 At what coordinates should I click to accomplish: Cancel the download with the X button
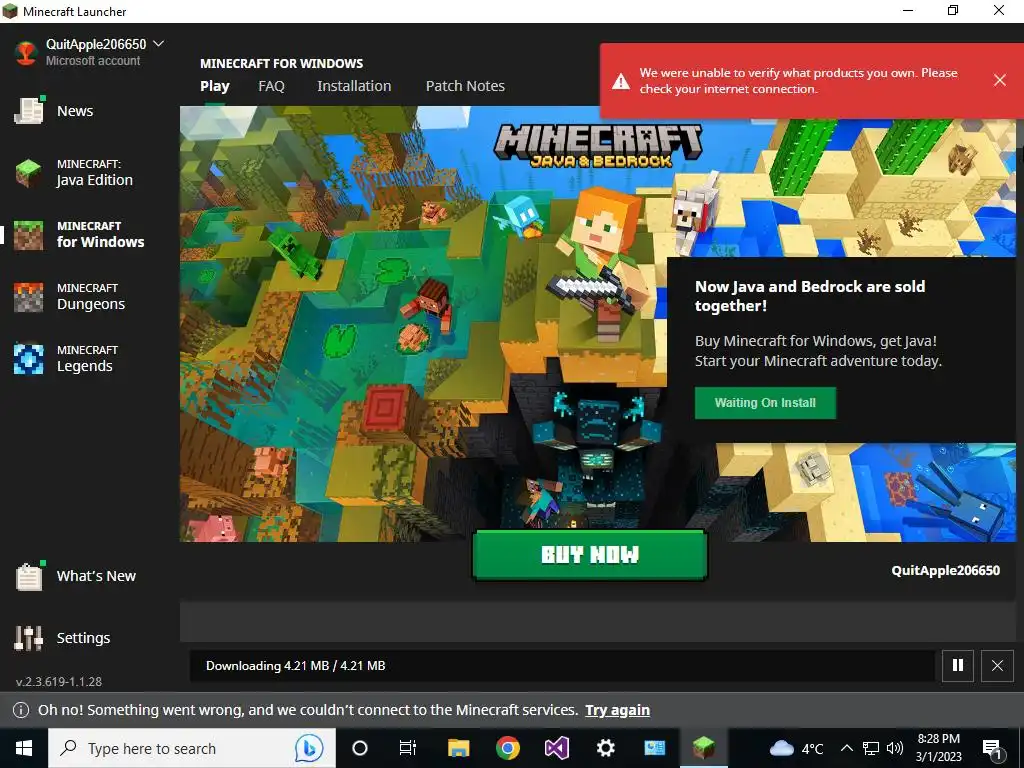coord(997,665)
